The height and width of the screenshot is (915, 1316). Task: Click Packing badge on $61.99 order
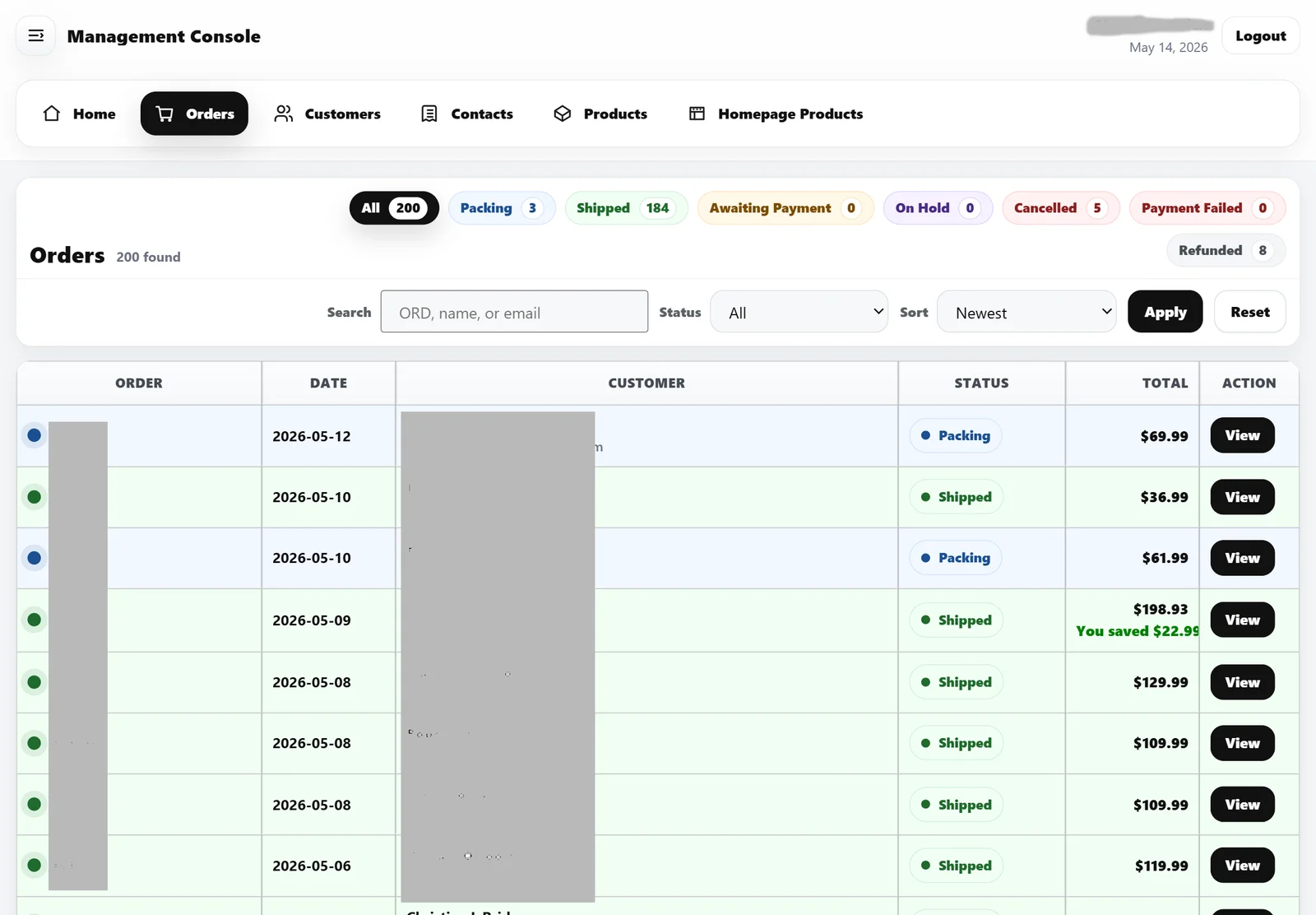tap(956, 558)
